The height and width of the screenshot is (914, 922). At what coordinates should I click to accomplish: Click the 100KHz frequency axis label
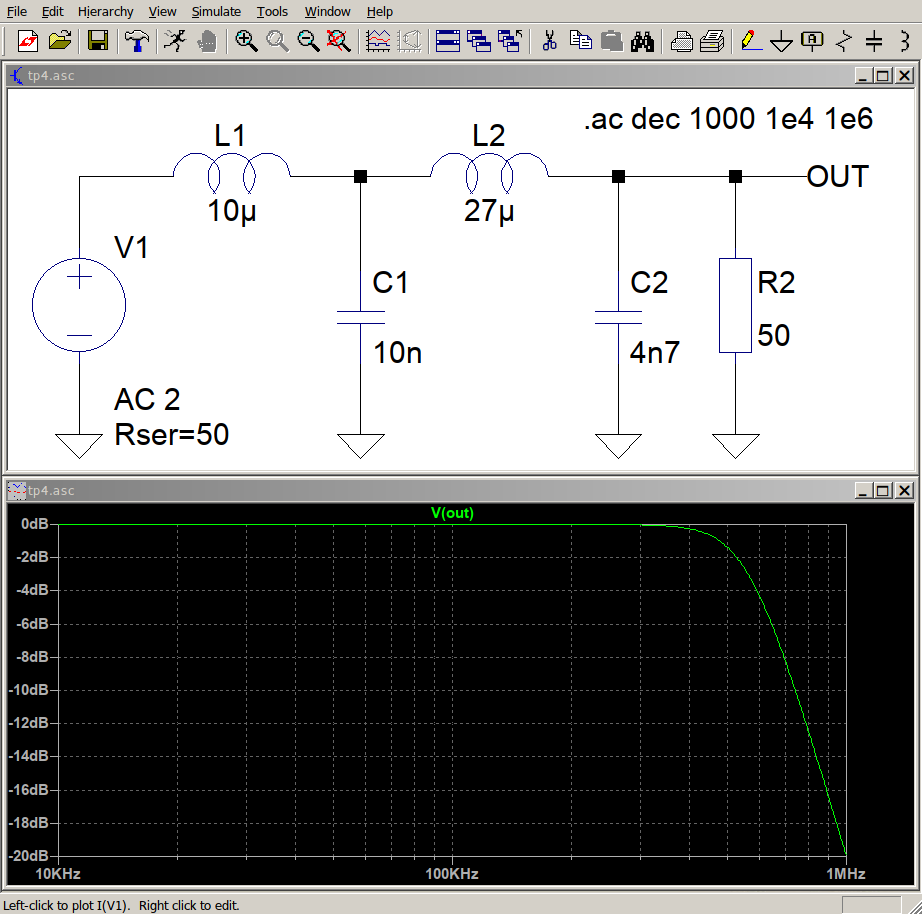pos(452,873)
